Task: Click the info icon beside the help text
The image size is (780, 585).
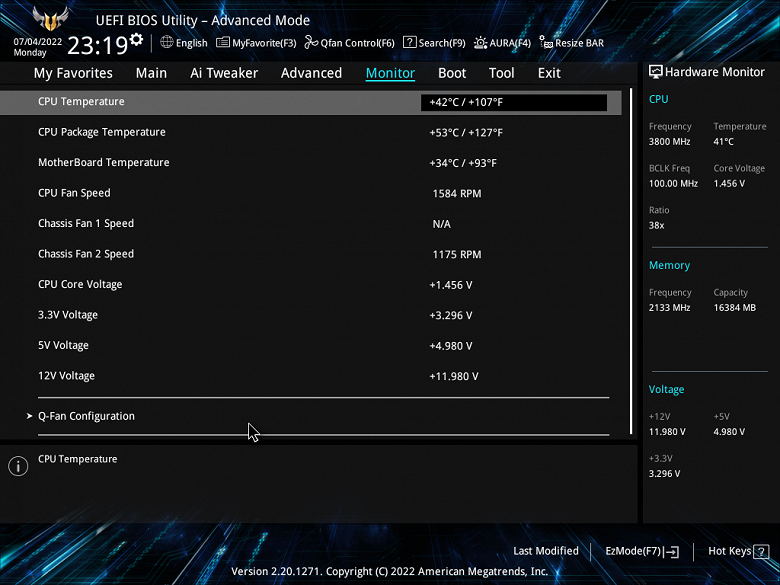Action: point(18,466)
